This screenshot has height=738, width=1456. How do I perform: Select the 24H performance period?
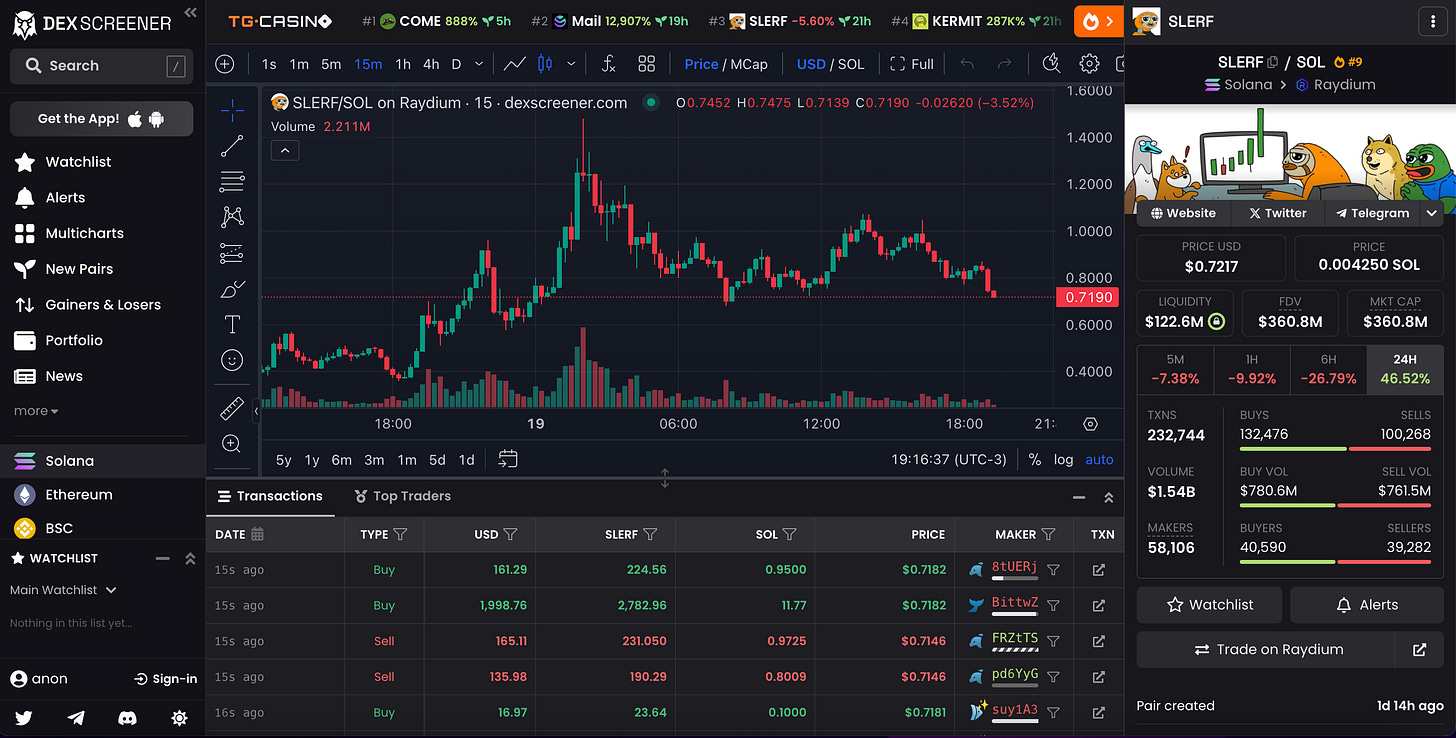1404,370
